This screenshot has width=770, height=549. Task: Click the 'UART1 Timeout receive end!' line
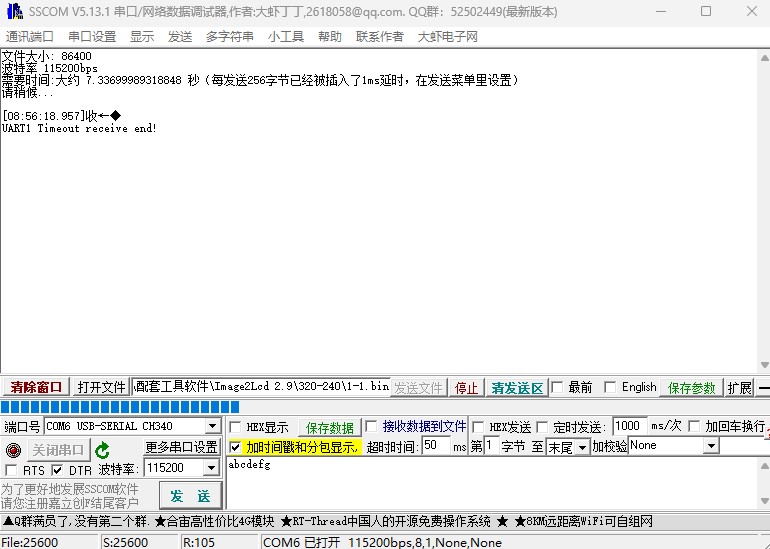point(80,129)
